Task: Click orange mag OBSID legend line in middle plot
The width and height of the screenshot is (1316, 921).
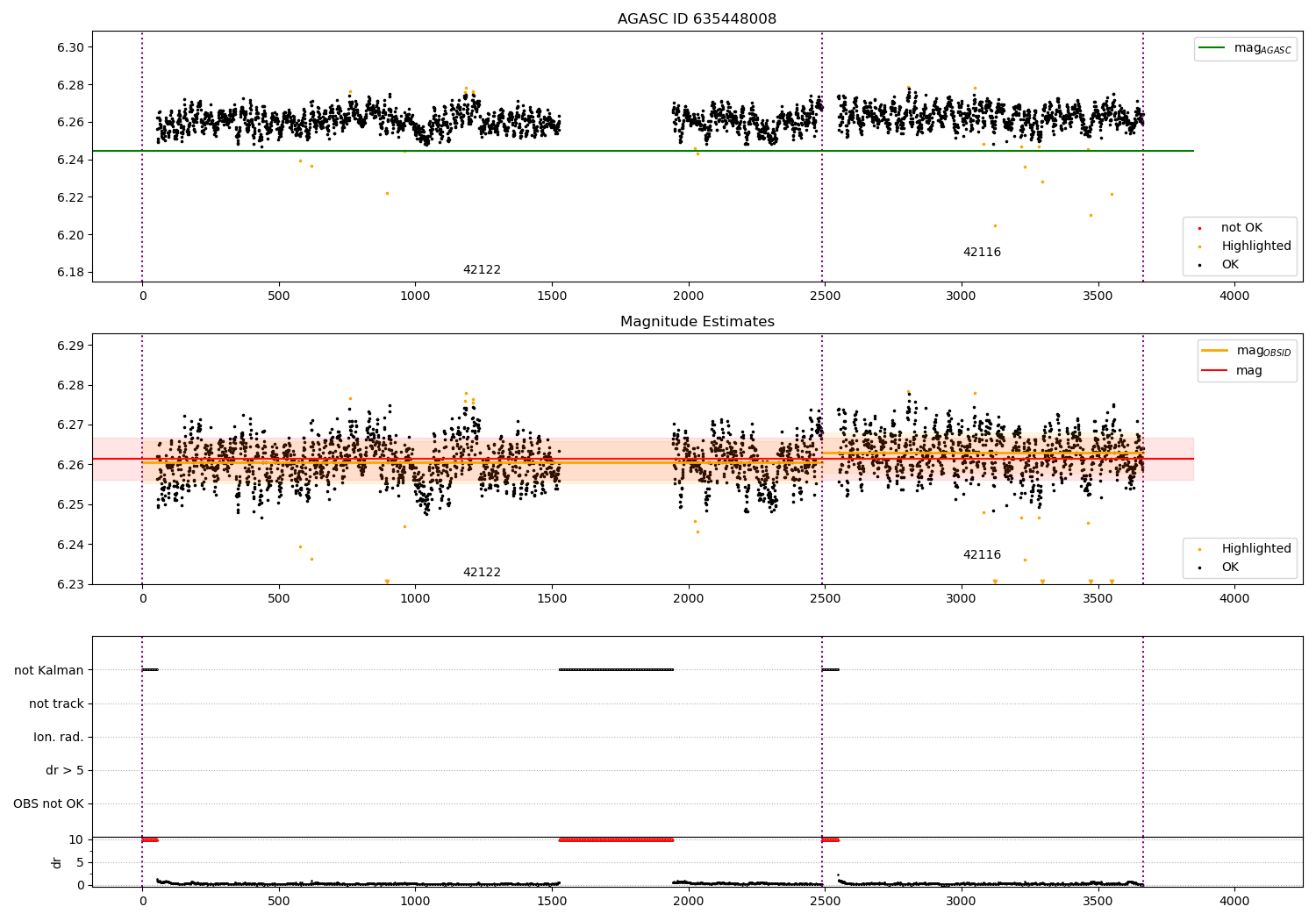Action: pos(1215,351)
